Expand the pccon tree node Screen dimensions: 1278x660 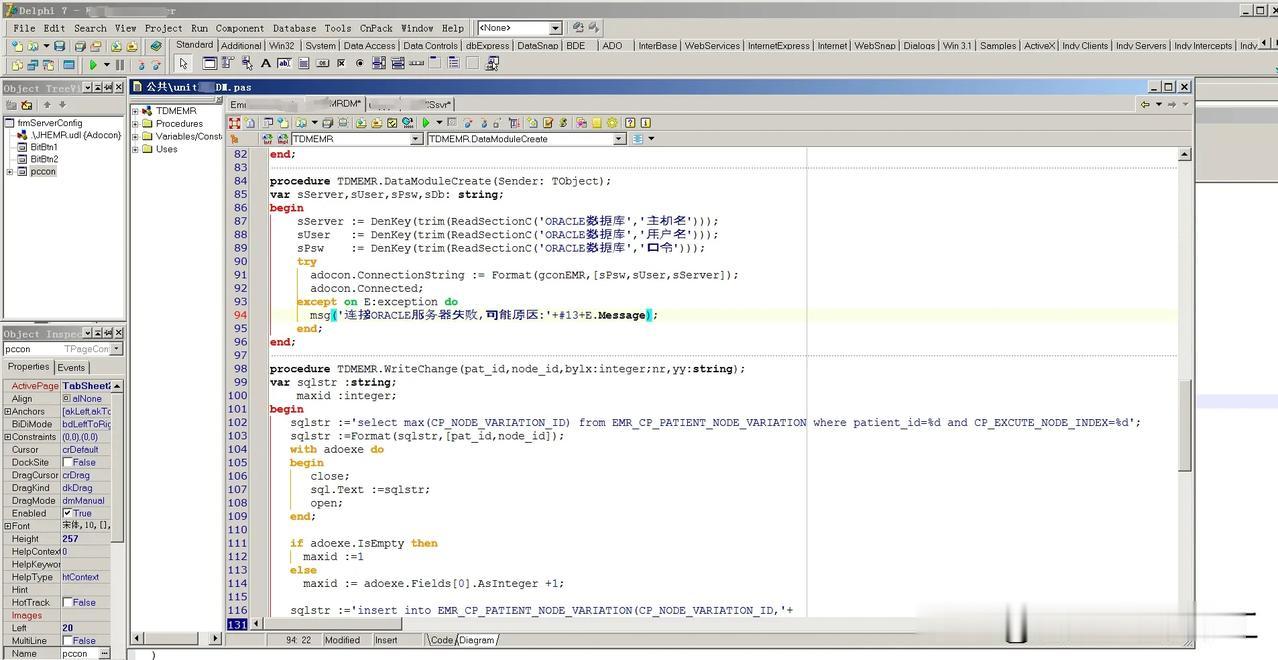10,171
